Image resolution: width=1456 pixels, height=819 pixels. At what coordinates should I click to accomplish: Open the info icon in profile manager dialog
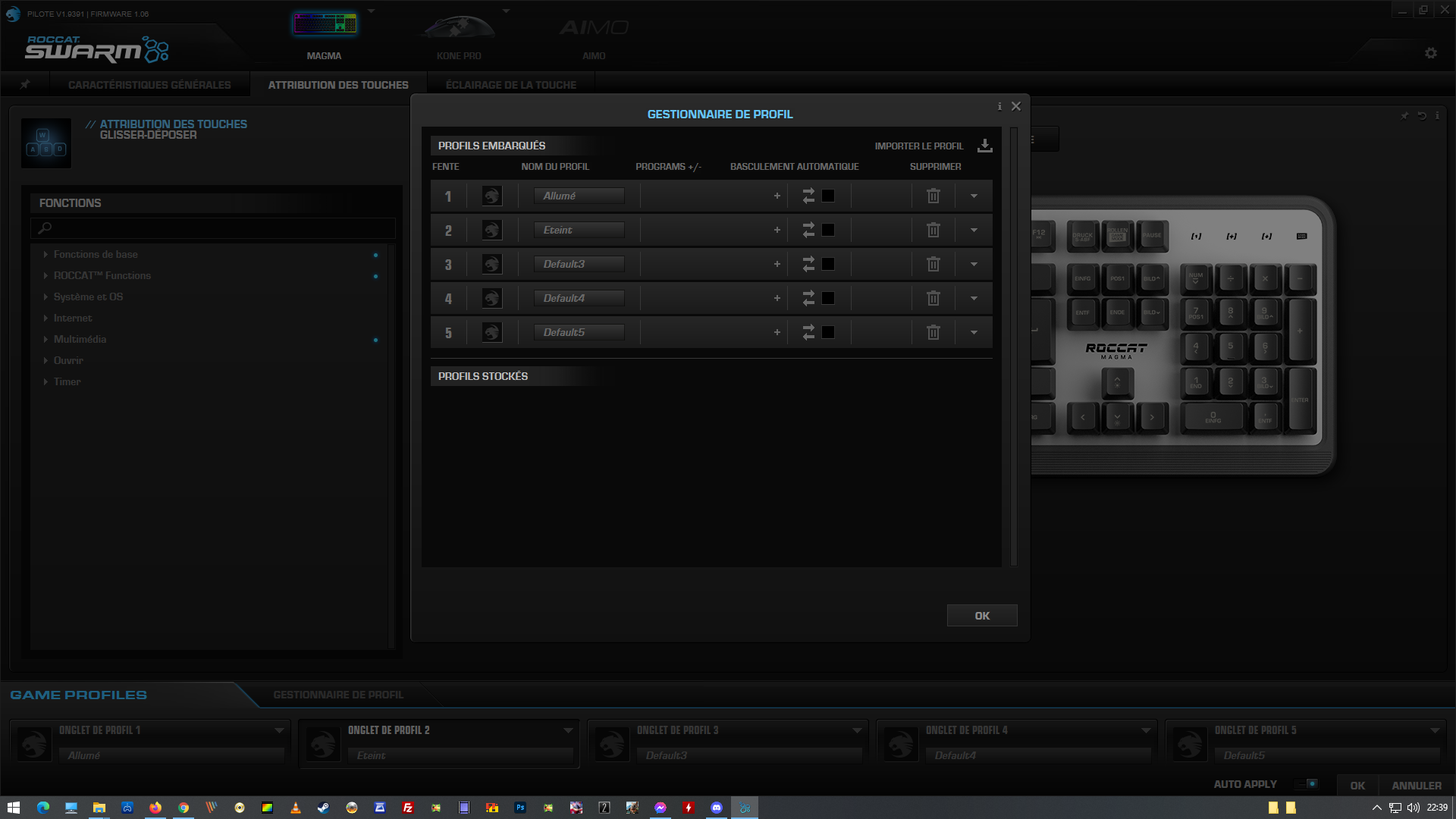coord(999,106)
